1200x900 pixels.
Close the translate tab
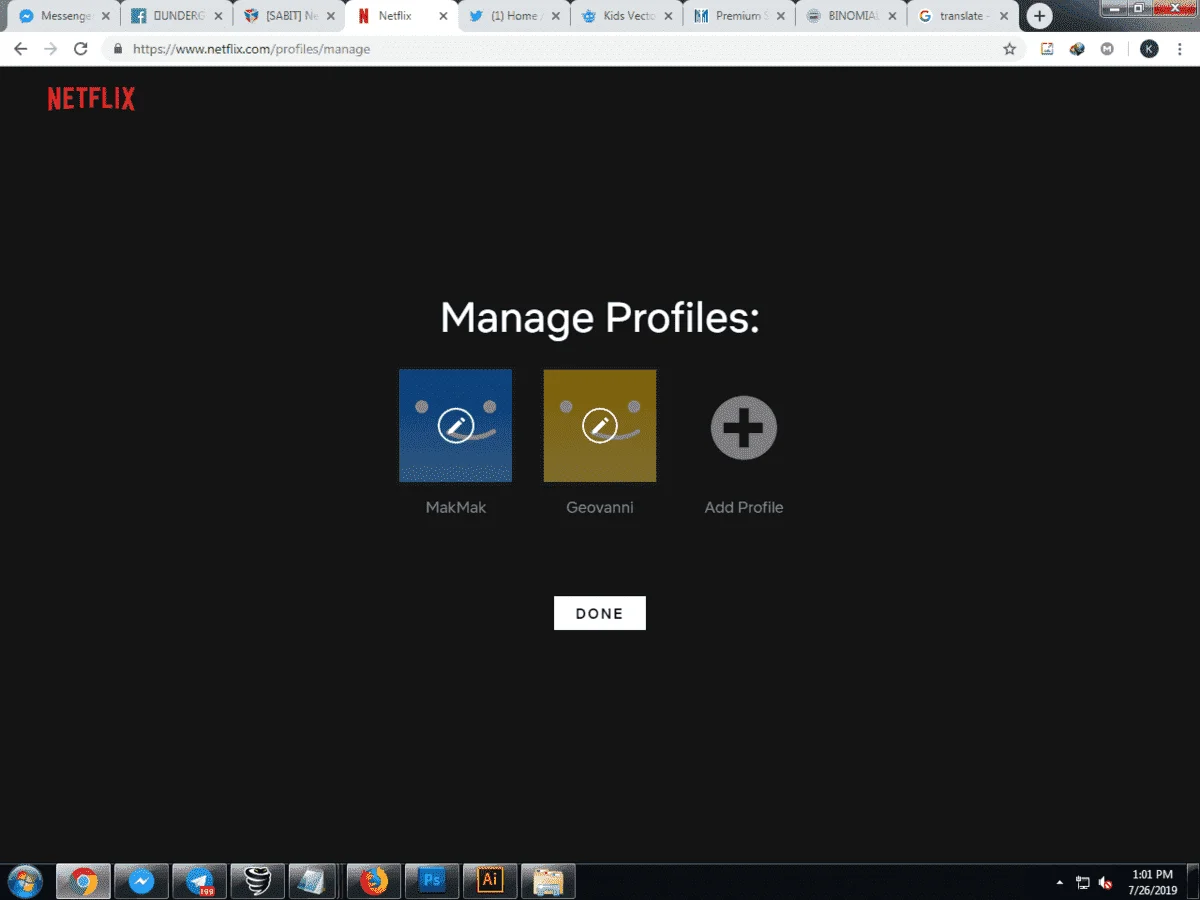point(1006,16)
